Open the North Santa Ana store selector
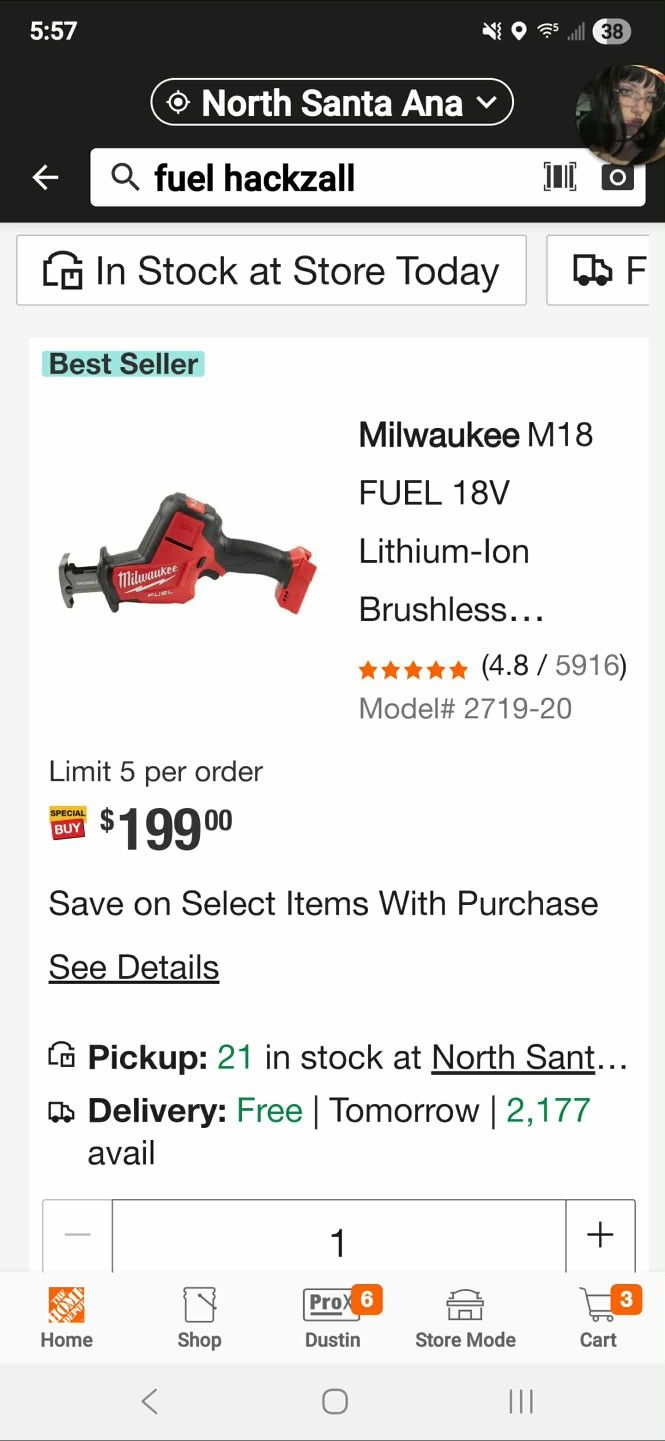 pos(331,101)
